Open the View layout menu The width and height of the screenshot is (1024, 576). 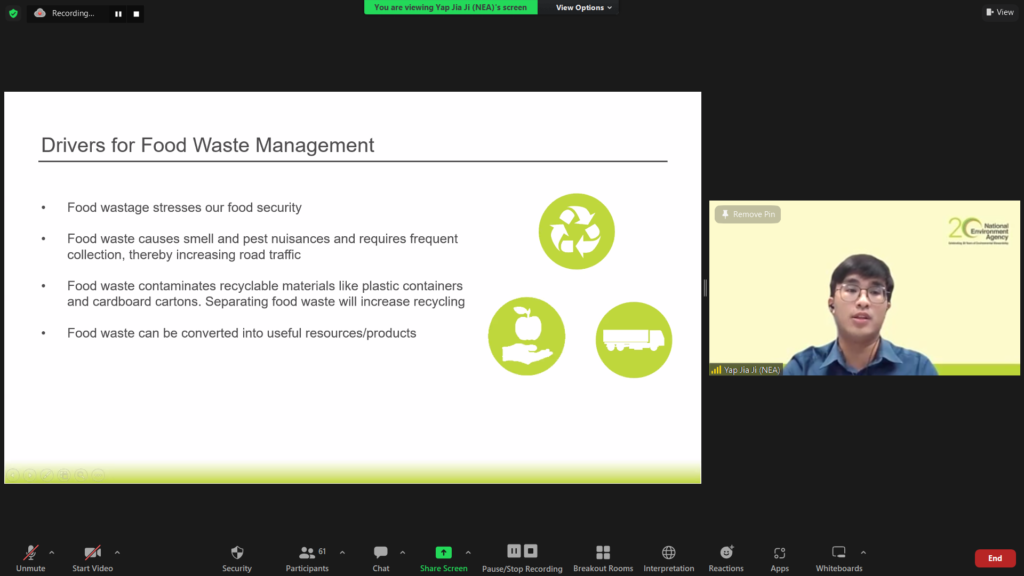(x=999, y=12)
